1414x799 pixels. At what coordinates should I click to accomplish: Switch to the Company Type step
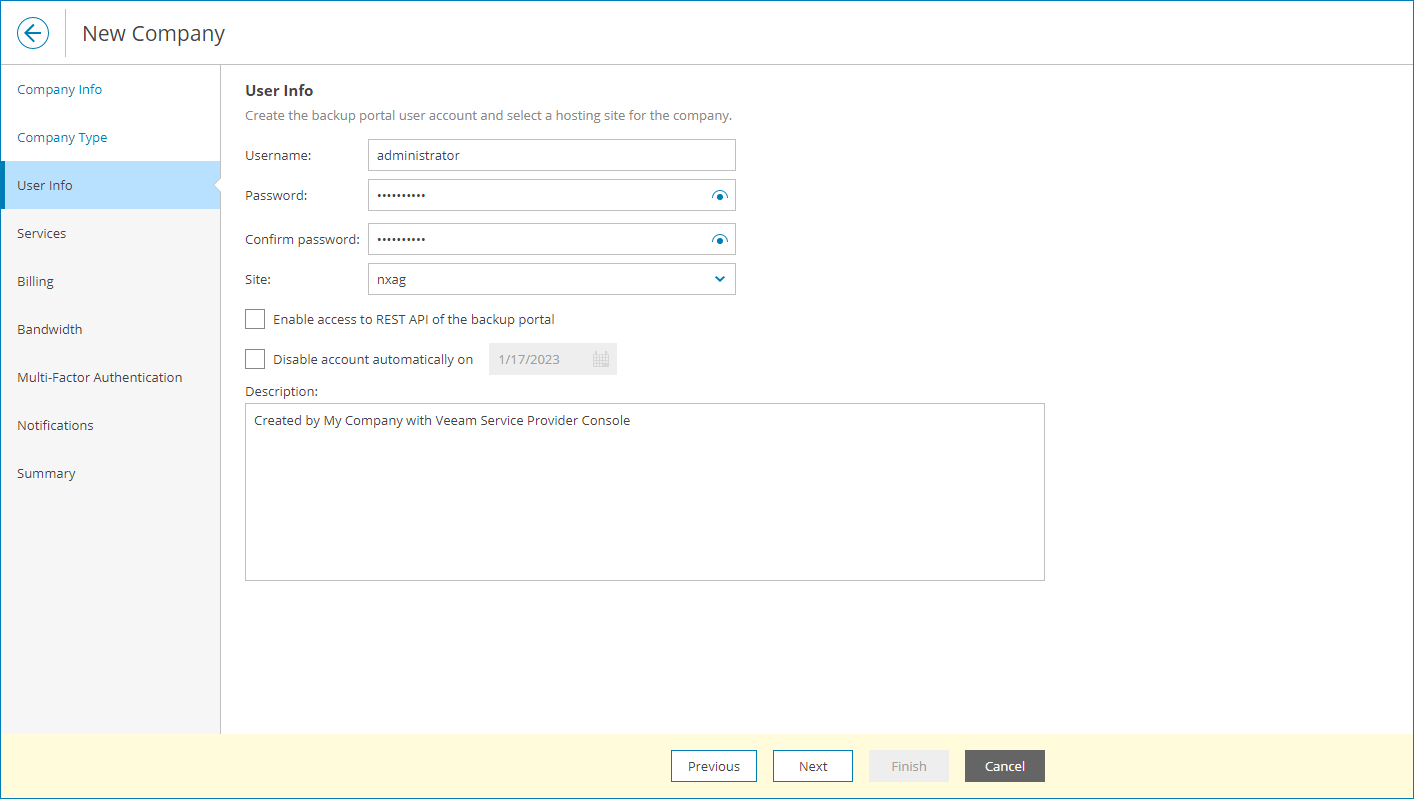coord(62,137)
